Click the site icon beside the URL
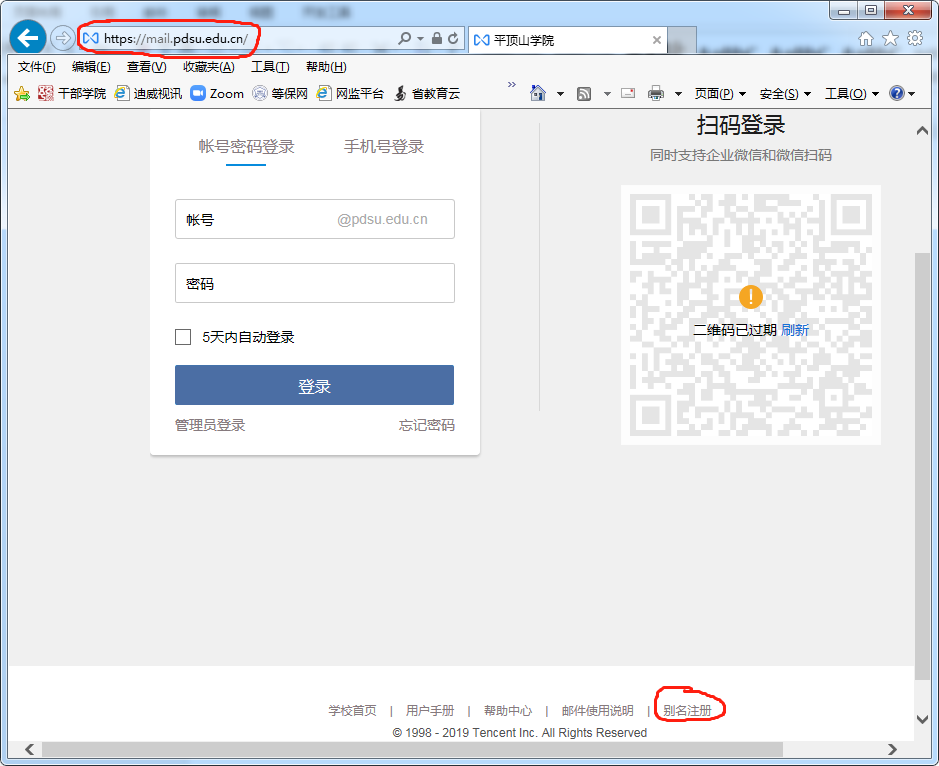 (x=90, y=39)
